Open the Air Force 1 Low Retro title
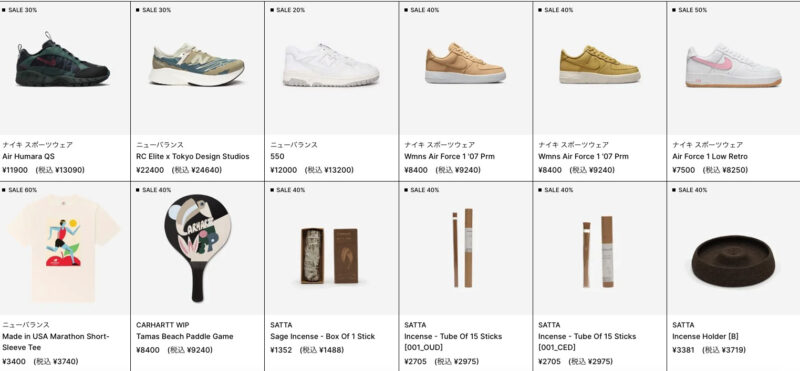 tap(710, 157)
